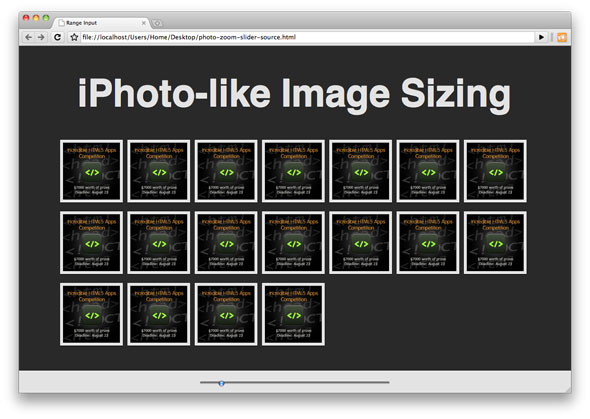The image size is (590, 419).
Task: Close the Range Input tab
Action: click(143, 23)
